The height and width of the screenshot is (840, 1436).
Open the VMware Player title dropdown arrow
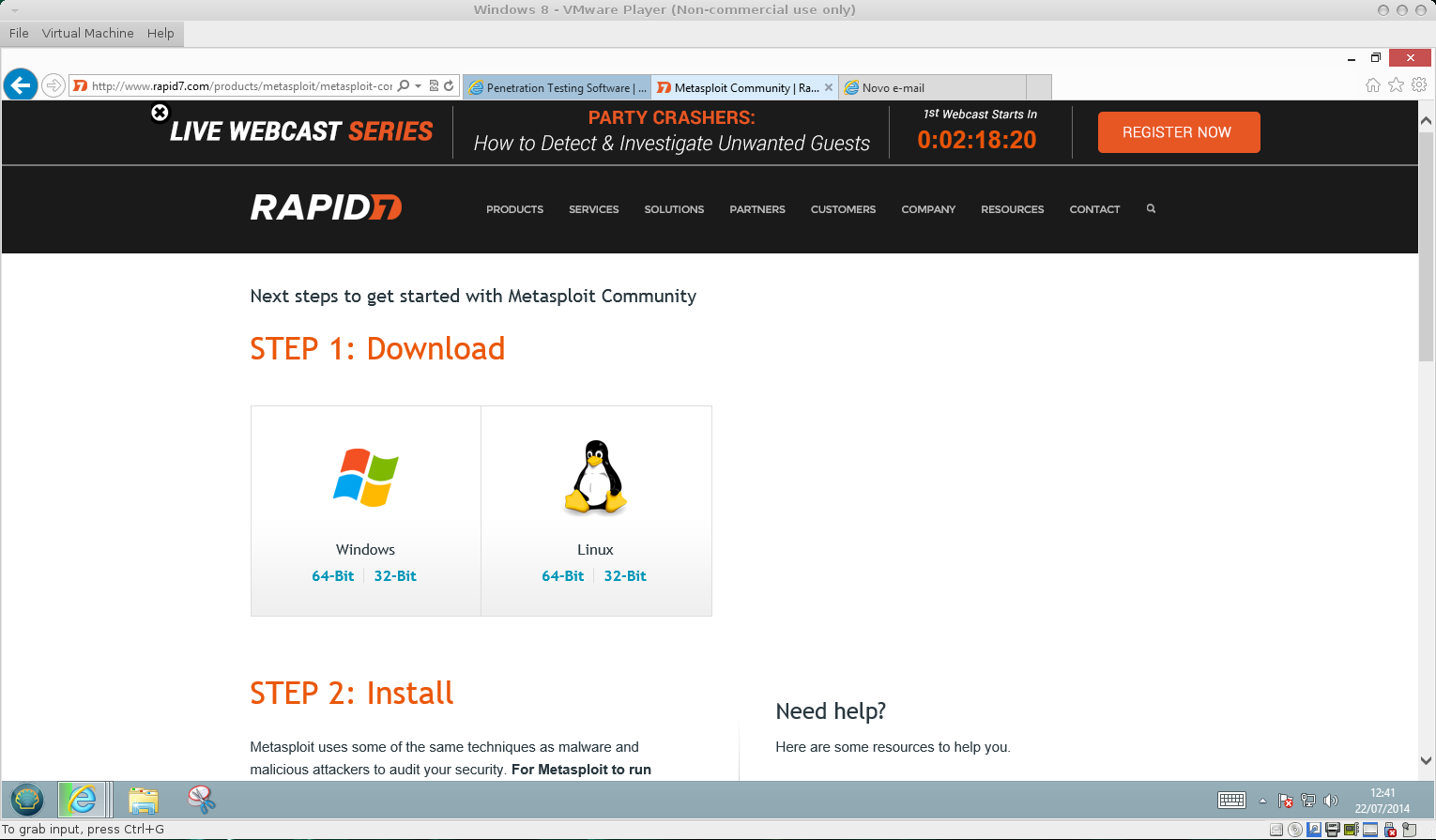tap(14, 10)
